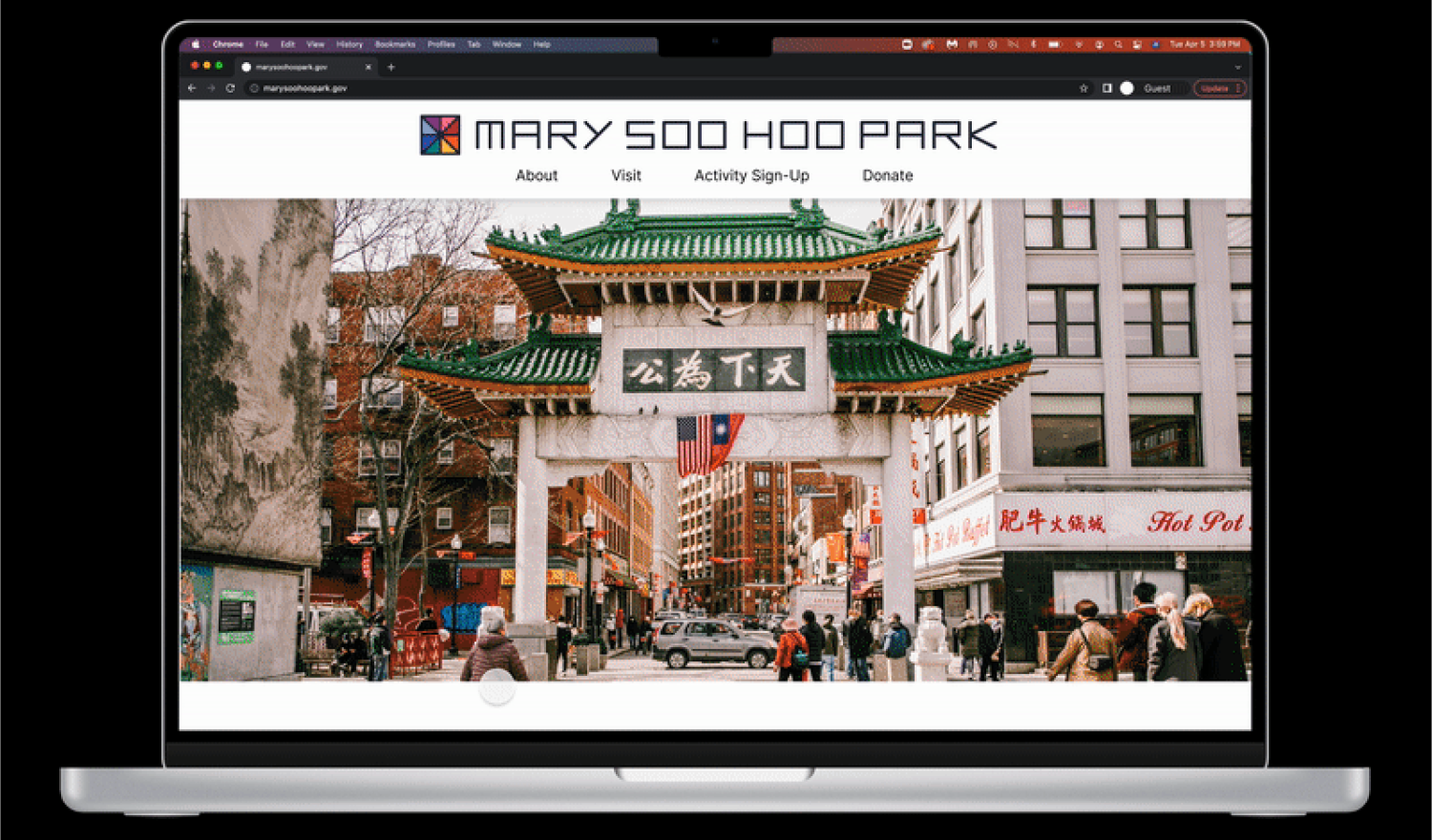Open the Apple menu
1432x840 pixels.
(x=196, y=44)
